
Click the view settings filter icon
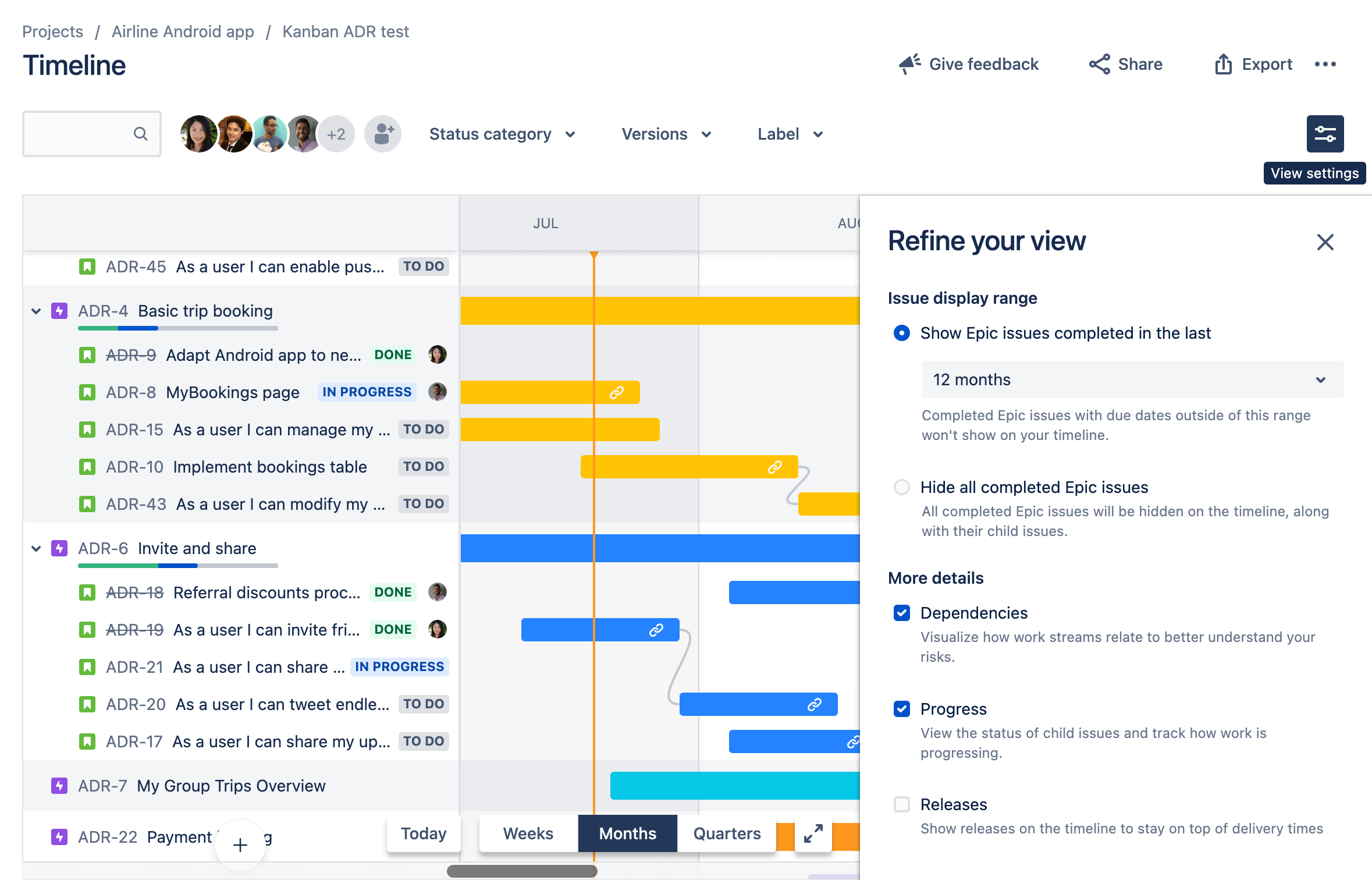pos(1324,134)
